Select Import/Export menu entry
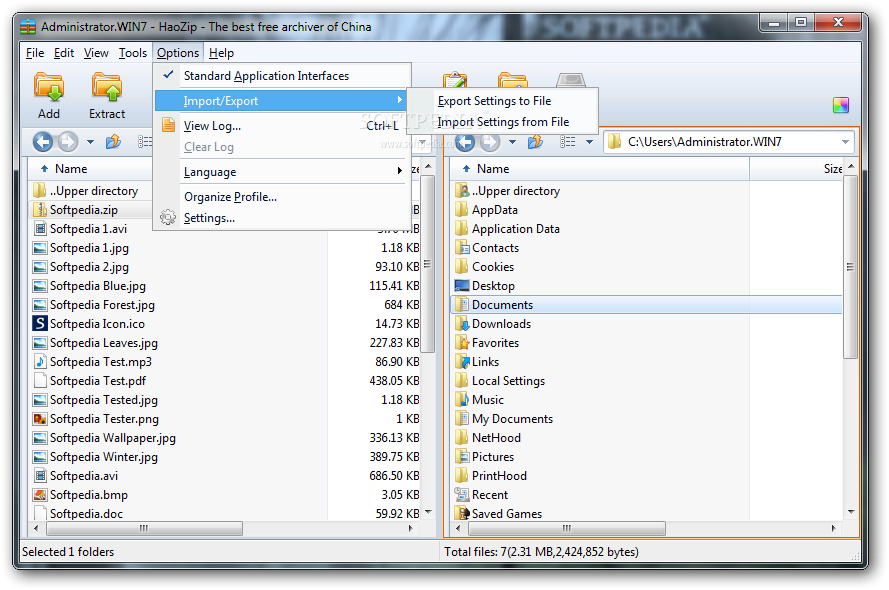Screen dimensions: 889x590 point(282,101)
